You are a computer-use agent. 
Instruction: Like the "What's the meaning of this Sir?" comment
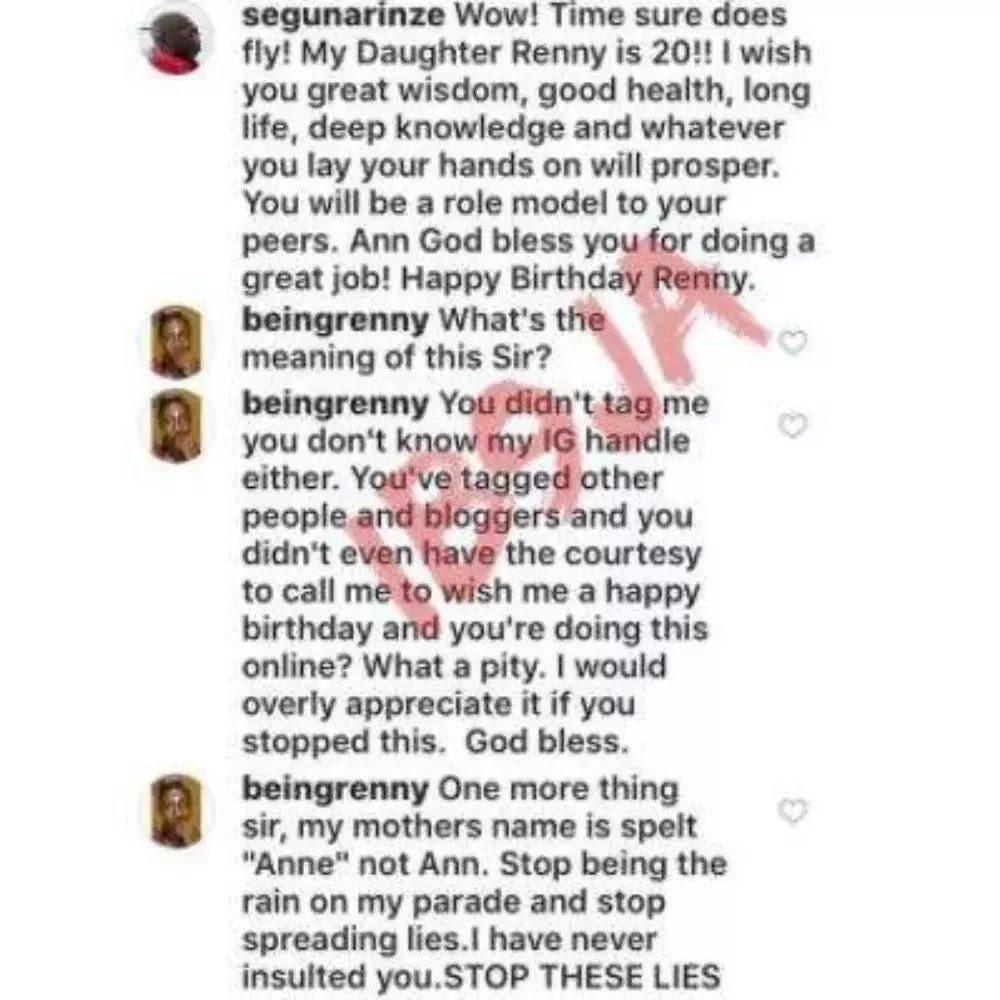tap(793, 342)
